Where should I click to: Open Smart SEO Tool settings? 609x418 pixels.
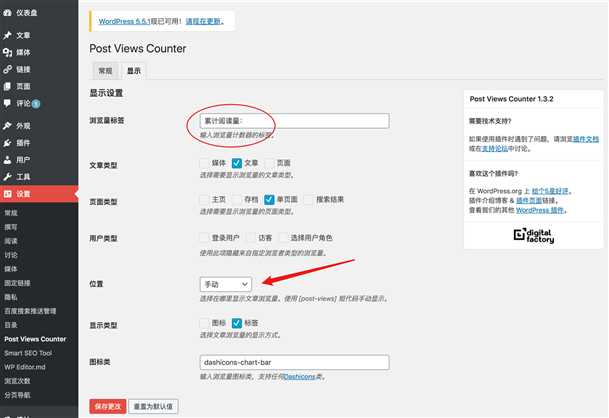coord(28,353)
